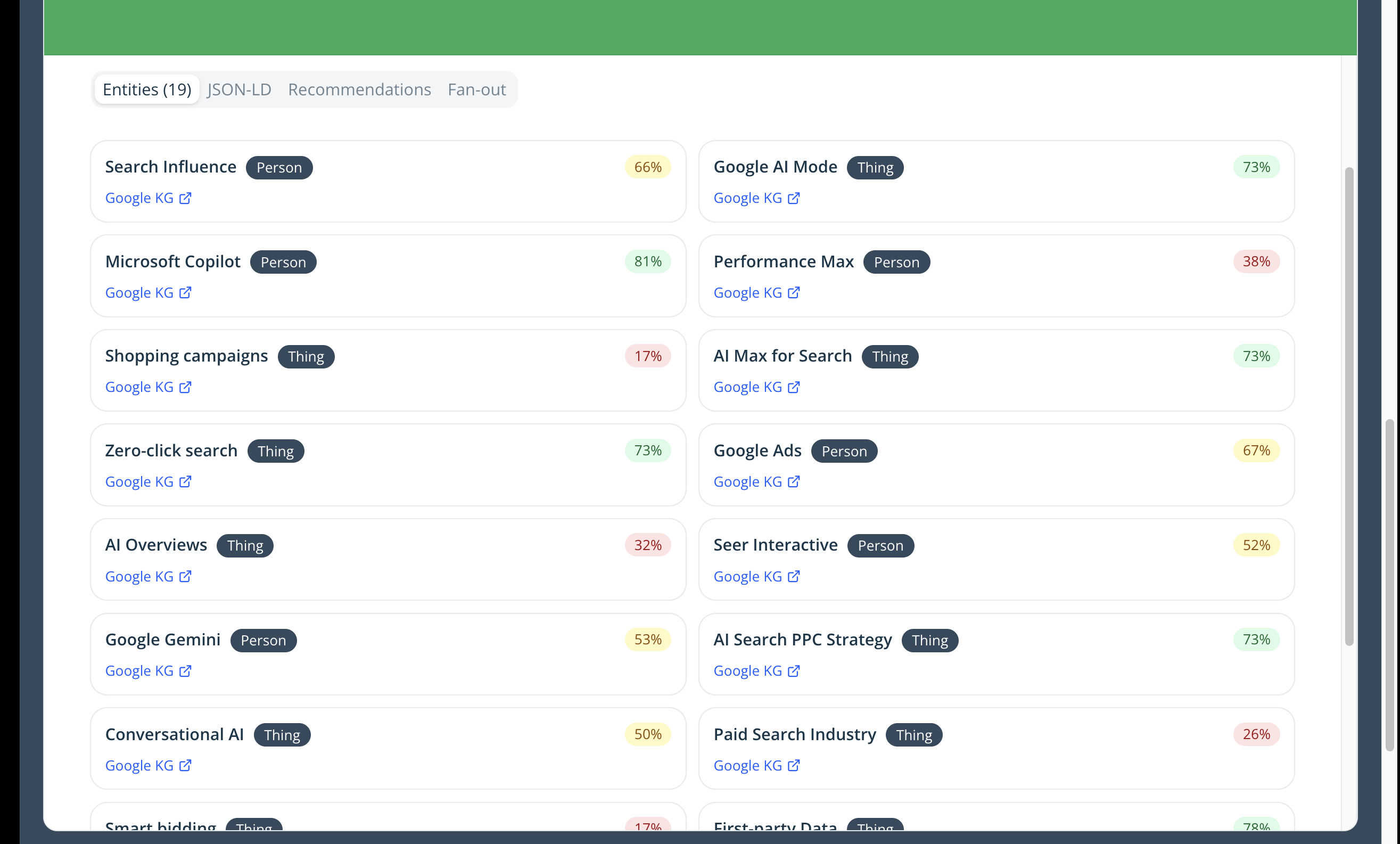Screen dimensions: 1400x844
Task: Select the Thing badge beside Paid Search Industry
Action: (x=913, y=735)
